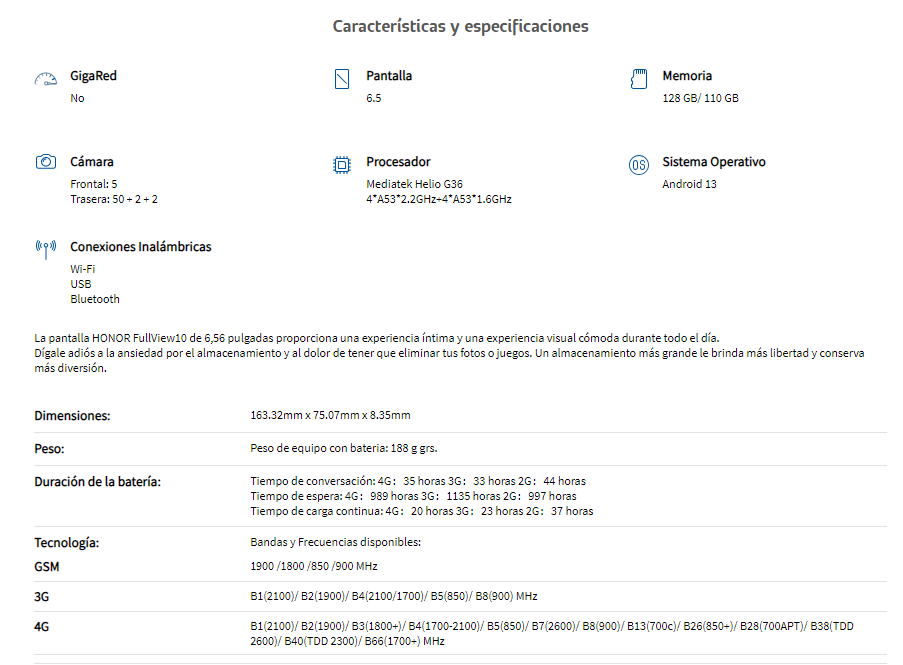Click the Memoria 128 GB/ 110 GB value
903x665 pixels.
click(700, 98)
